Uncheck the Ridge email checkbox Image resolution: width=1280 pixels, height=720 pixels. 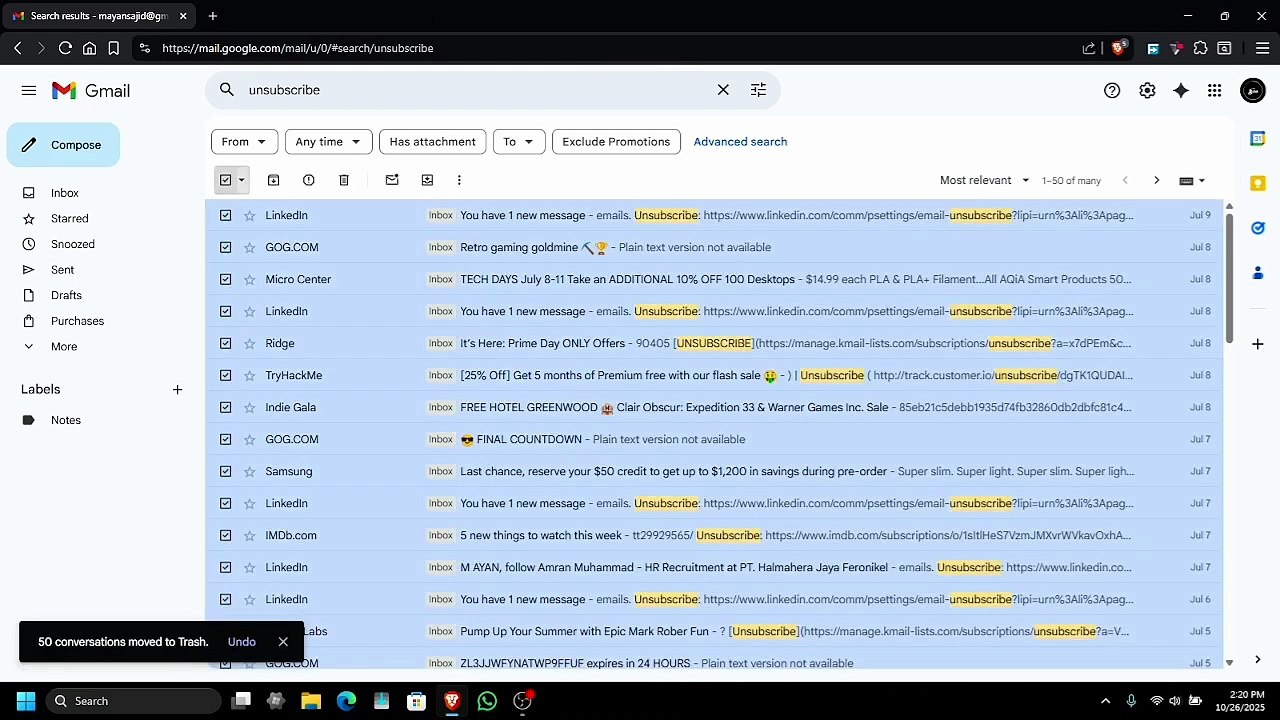(225, 343)
